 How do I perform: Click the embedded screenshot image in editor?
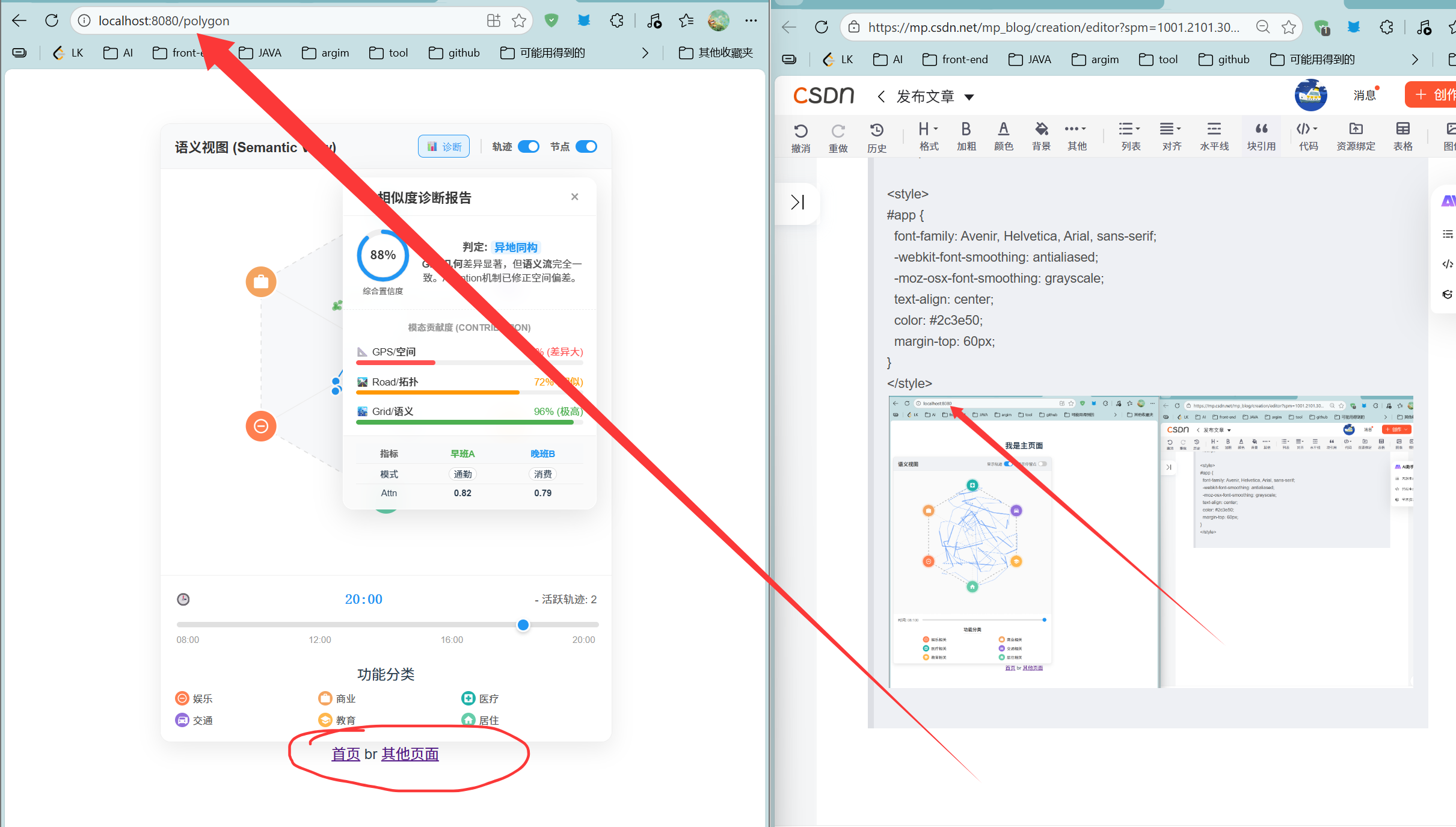[1150, 541]
